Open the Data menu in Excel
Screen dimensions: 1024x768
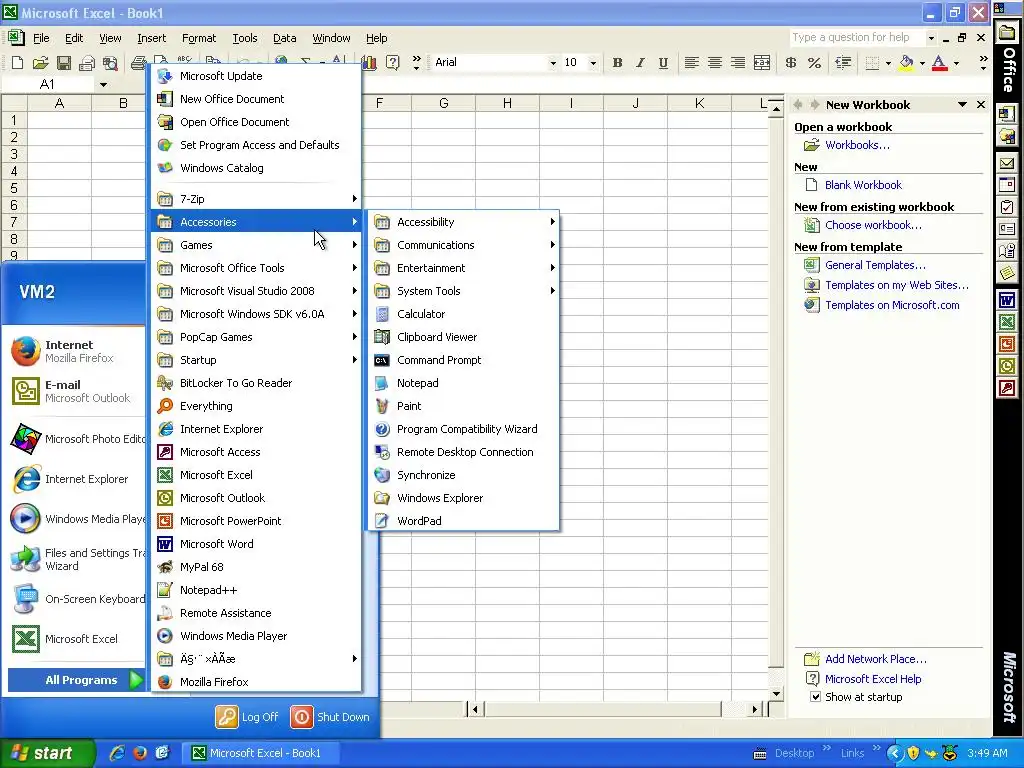point(284,38)
